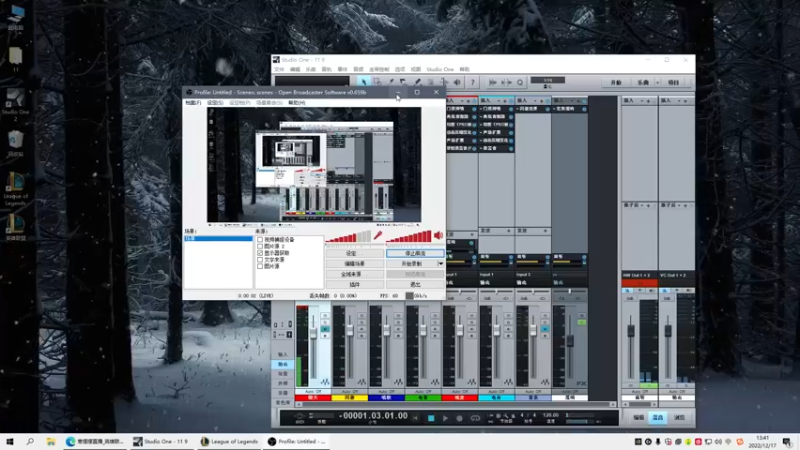This screenshot has width=800, height=450.
Task: Select the Listen speaker tool in Studio One
Action: point(457,82)
